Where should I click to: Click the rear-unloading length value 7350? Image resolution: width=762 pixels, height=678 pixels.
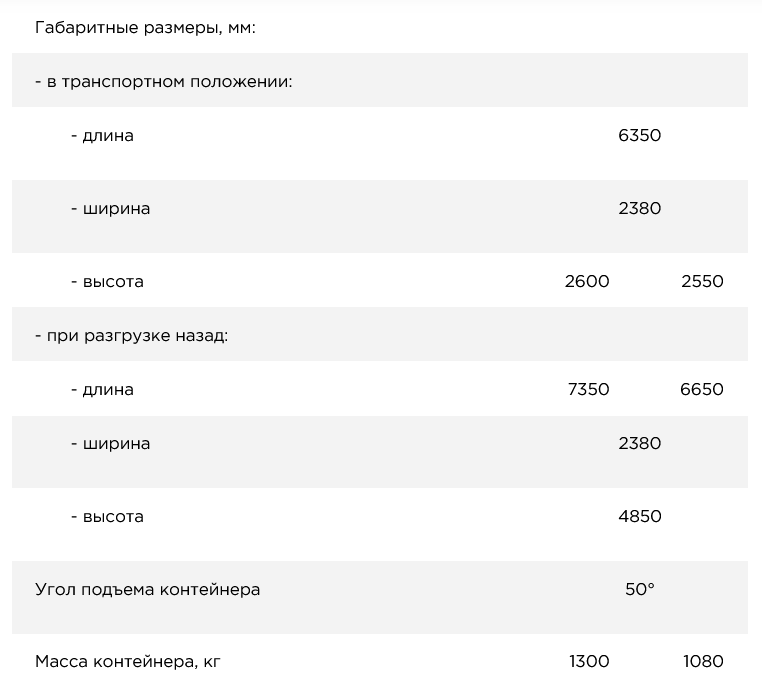pos(588,389)
